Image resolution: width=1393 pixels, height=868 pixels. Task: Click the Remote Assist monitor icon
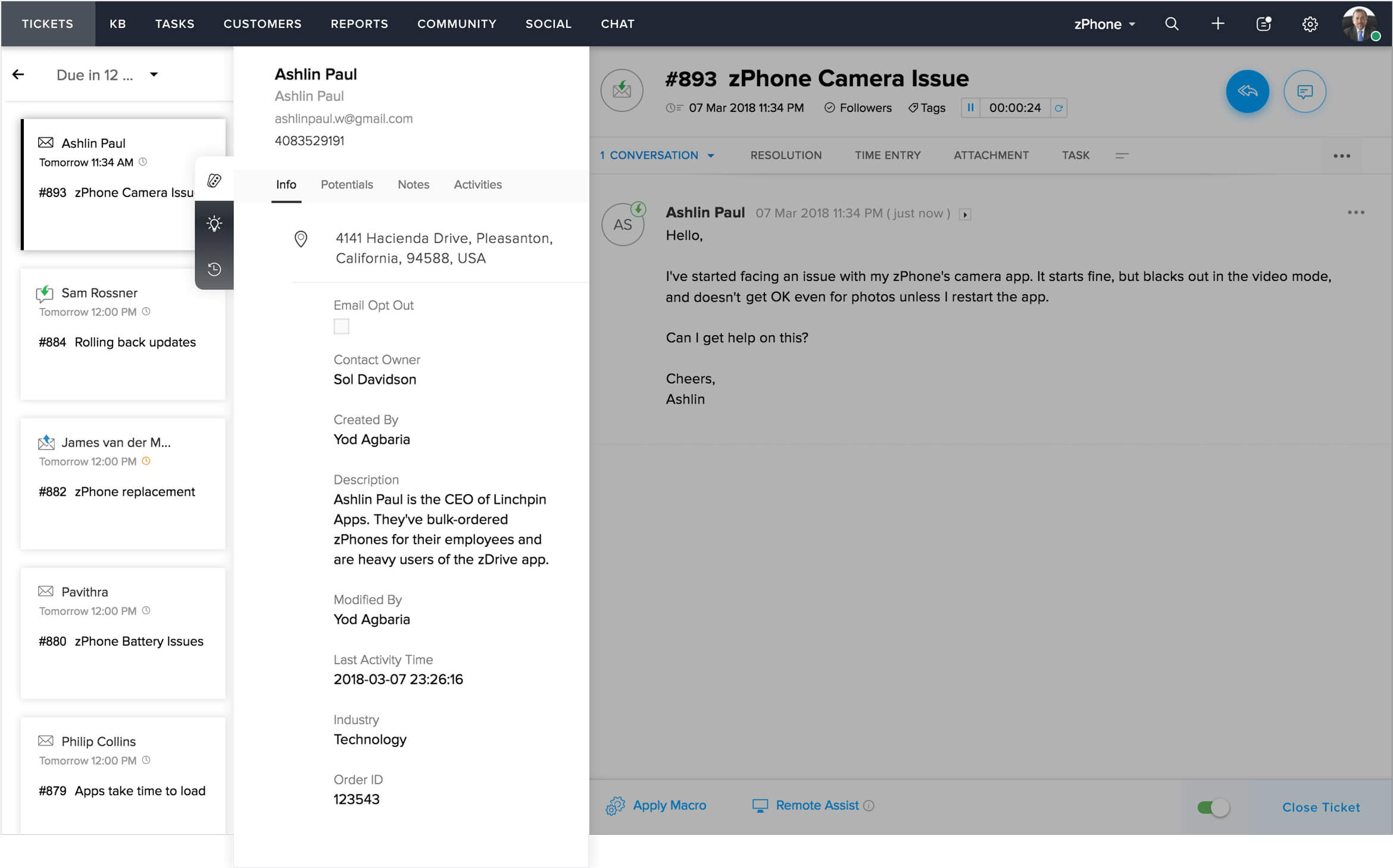760,805
